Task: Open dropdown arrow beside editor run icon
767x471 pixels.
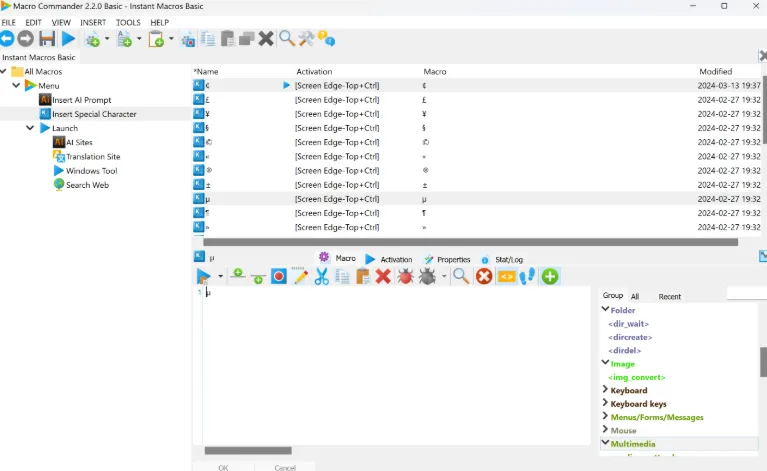Action: pyautogui.click(x=220, y=277)
